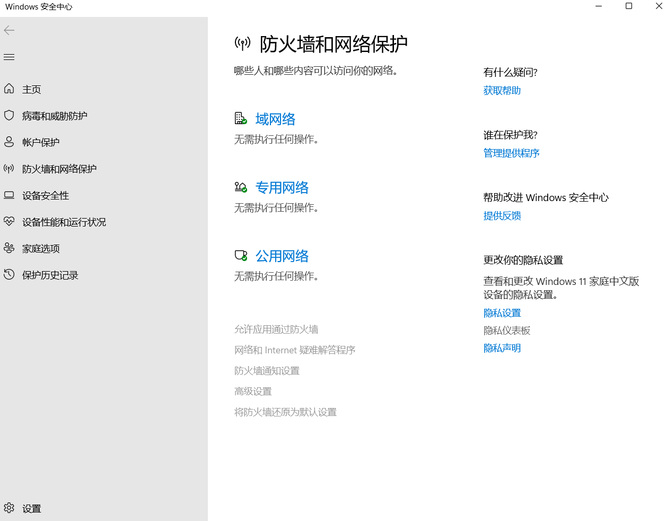Open 设备性能和运行状况 section
The height and width of the screenshot is (521, 666).
pyautogui.click(x=64, y=222)
